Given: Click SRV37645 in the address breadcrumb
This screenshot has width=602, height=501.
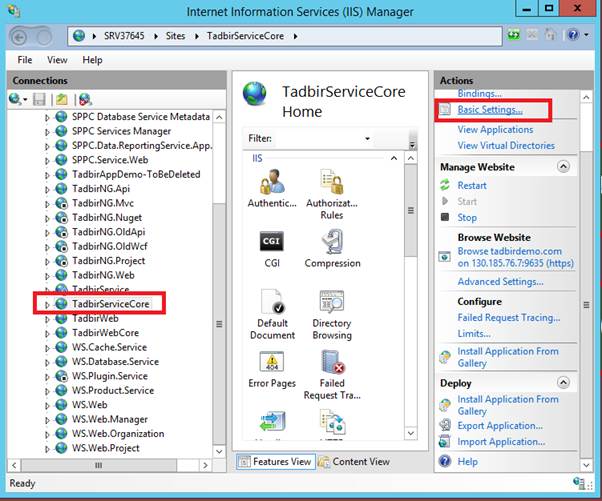Looking at the screenshot, I should pos(124,36).
